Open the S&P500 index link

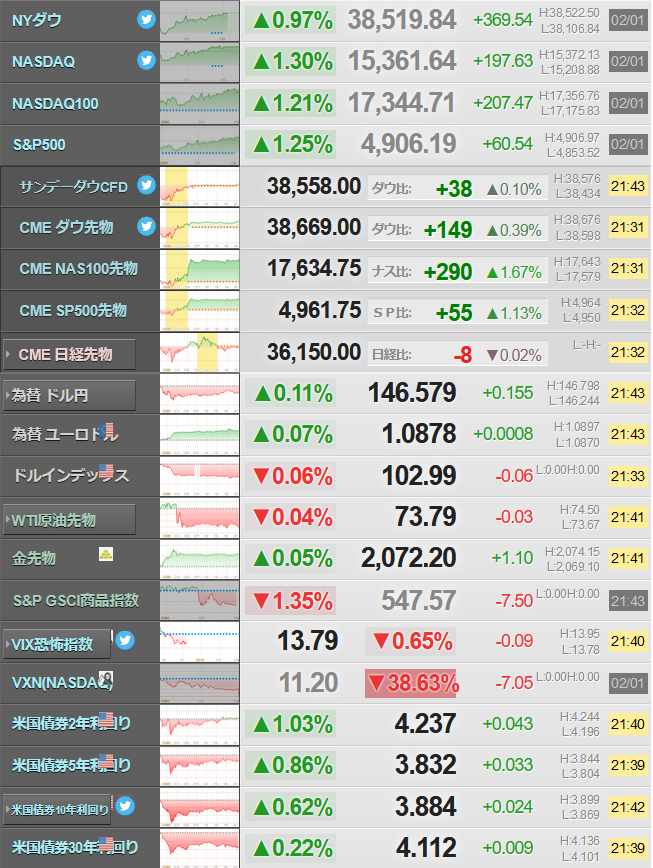pos(39,145)
